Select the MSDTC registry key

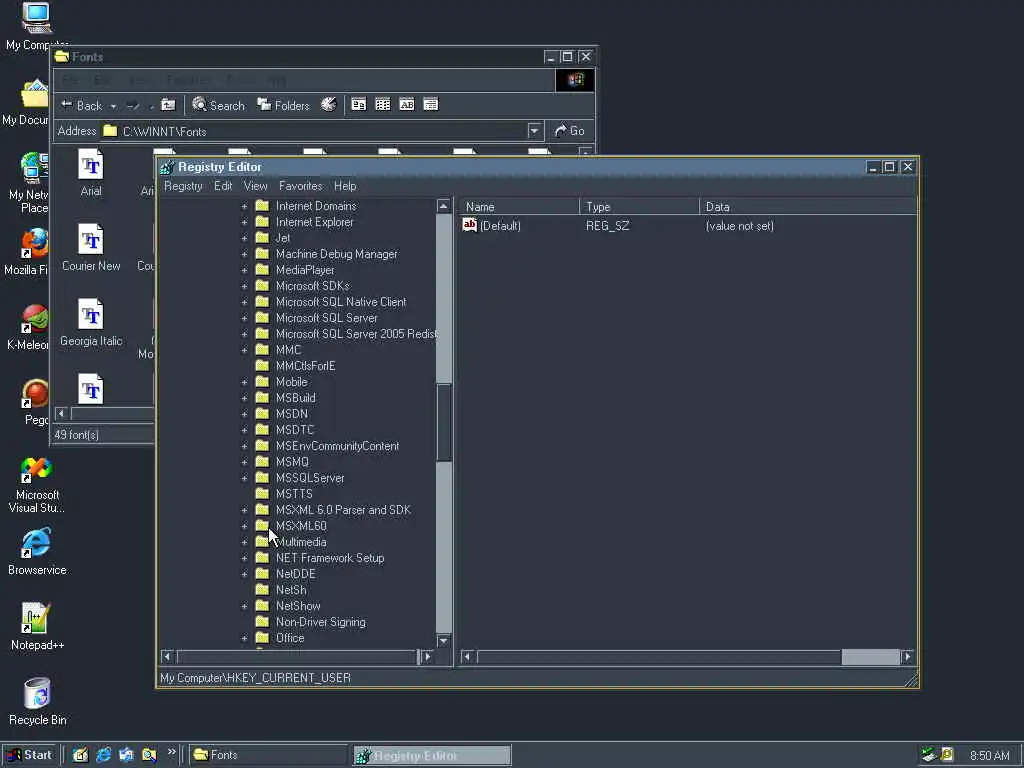pyautogui.click(x=295, y=430)
